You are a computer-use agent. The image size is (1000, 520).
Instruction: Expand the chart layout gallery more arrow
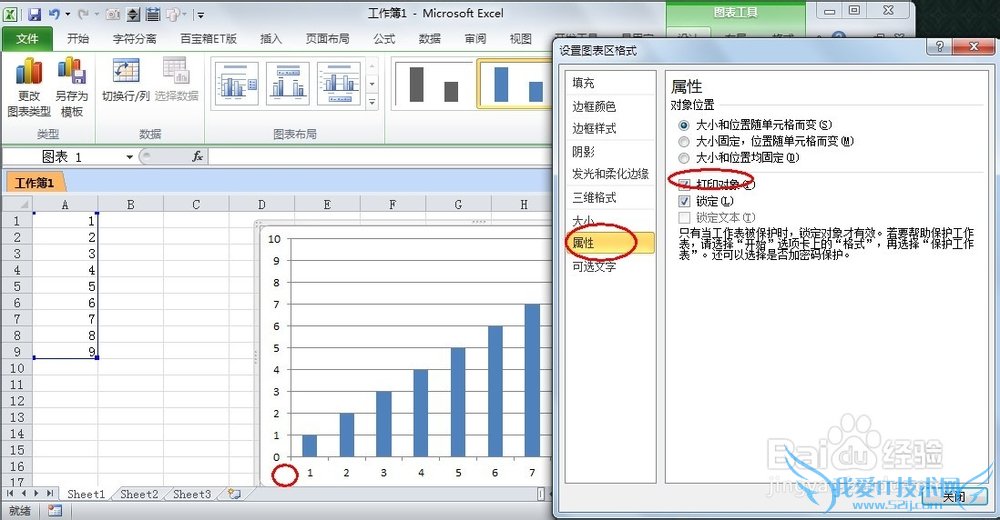372,101
